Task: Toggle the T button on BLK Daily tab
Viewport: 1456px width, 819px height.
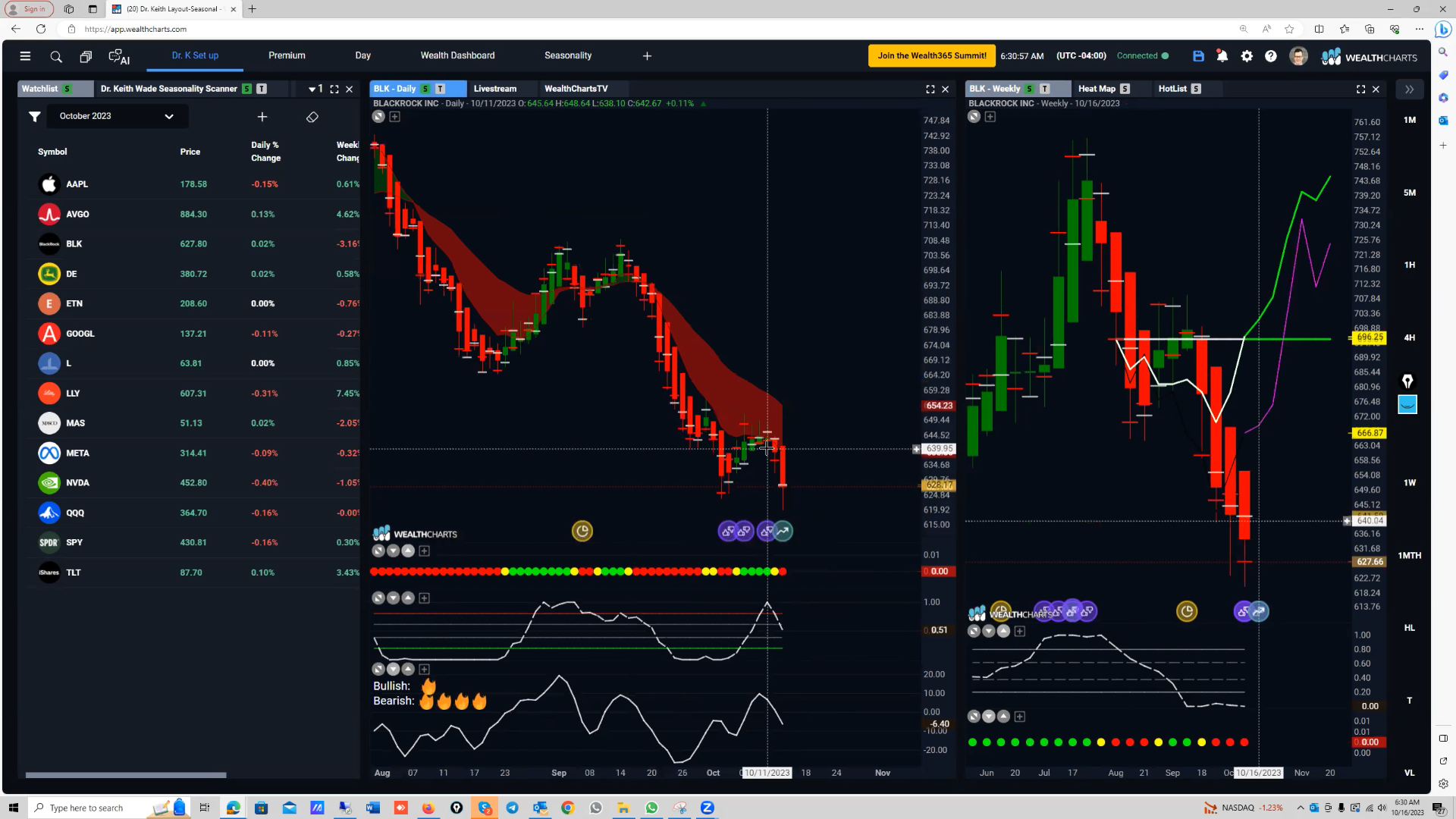Action: 440,89
